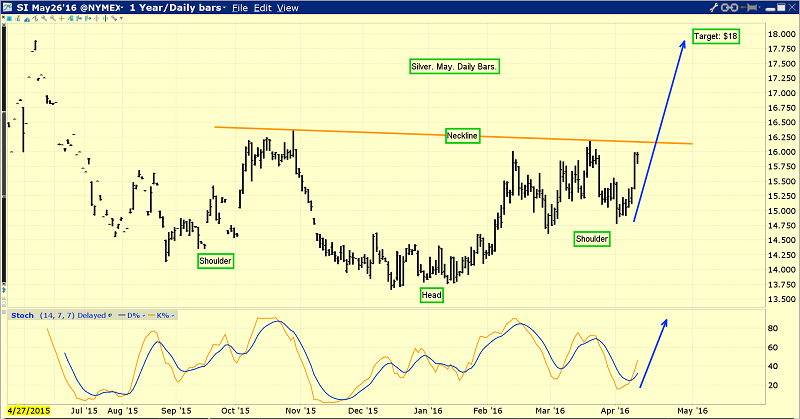Click the Stoch indicator name label
Viewport: 800px width, 419px height.
click(21, 316)
